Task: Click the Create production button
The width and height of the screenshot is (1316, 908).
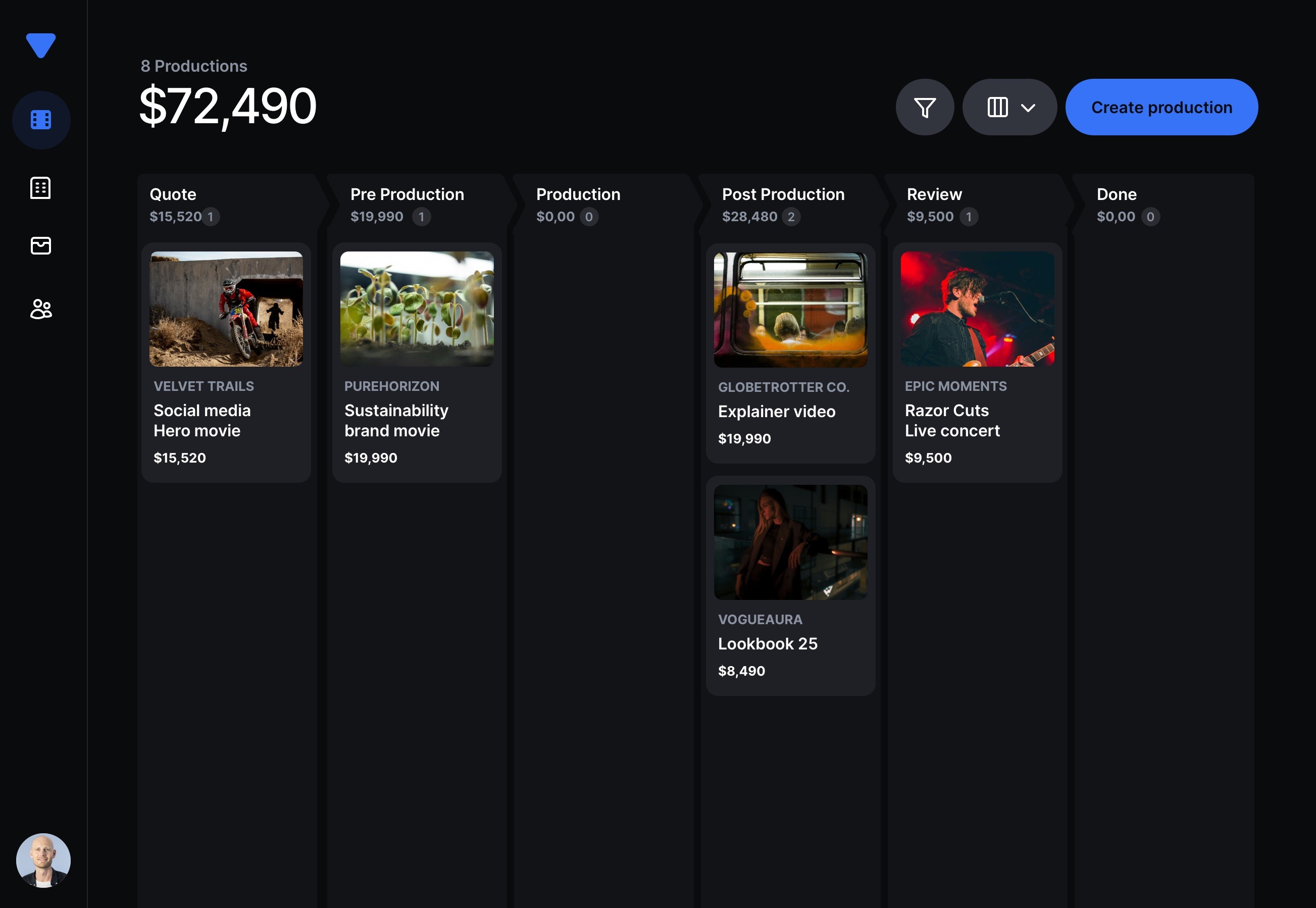Action: click(x=1161, y=107)
